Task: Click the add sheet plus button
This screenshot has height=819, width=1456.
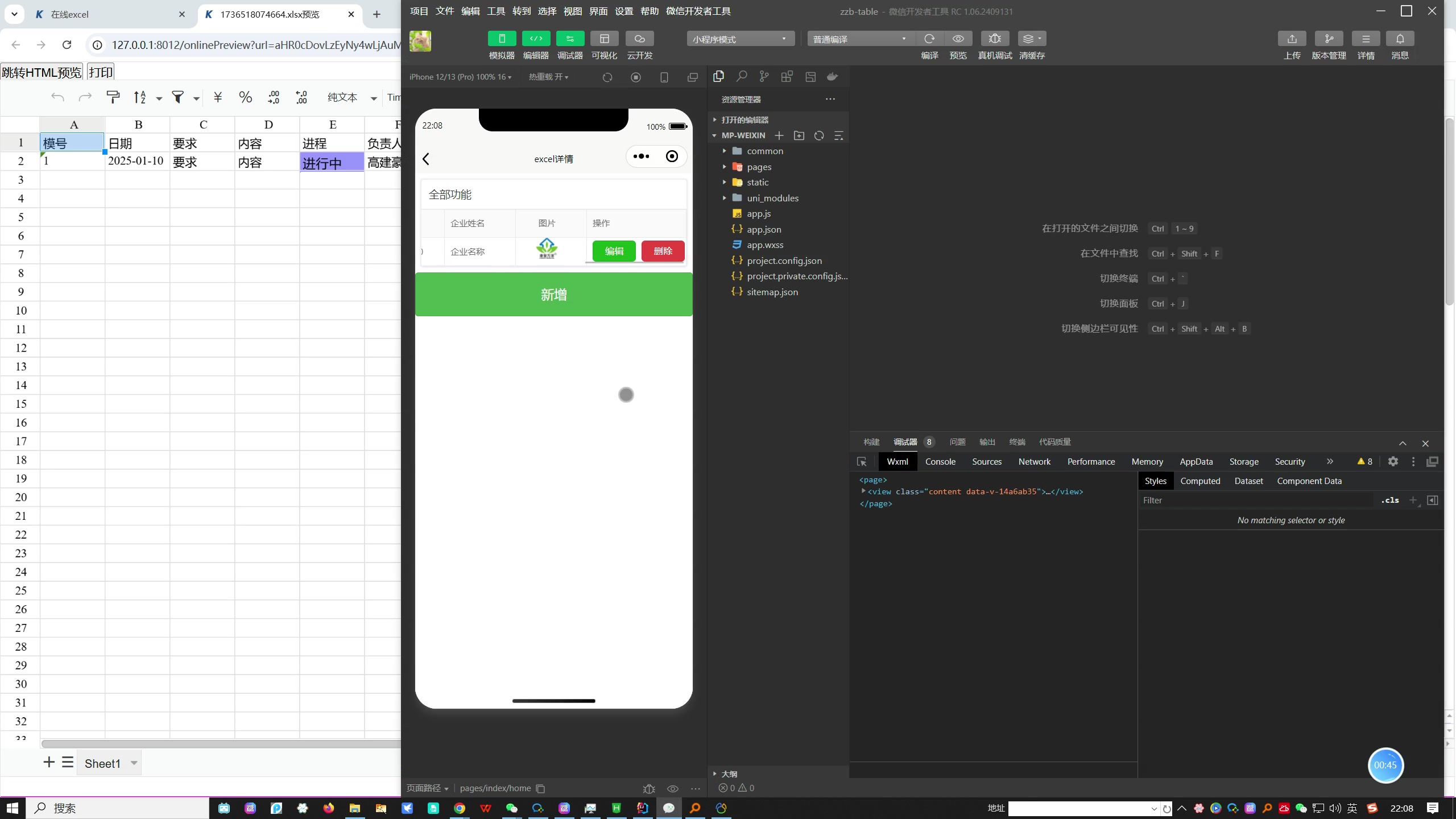Action: pos(49,762)
